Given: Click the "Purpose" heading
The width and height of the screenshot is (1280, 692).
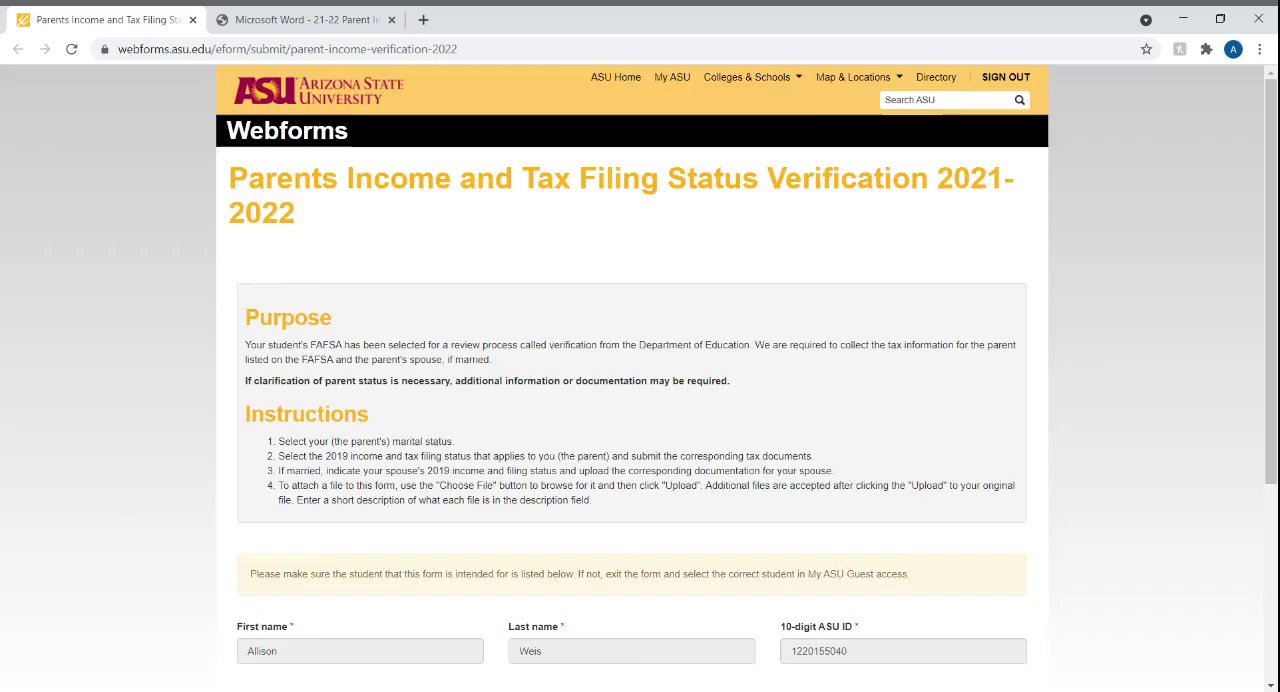Looking at the screenshot, I should pyautogui.click(x=288, y=317).
